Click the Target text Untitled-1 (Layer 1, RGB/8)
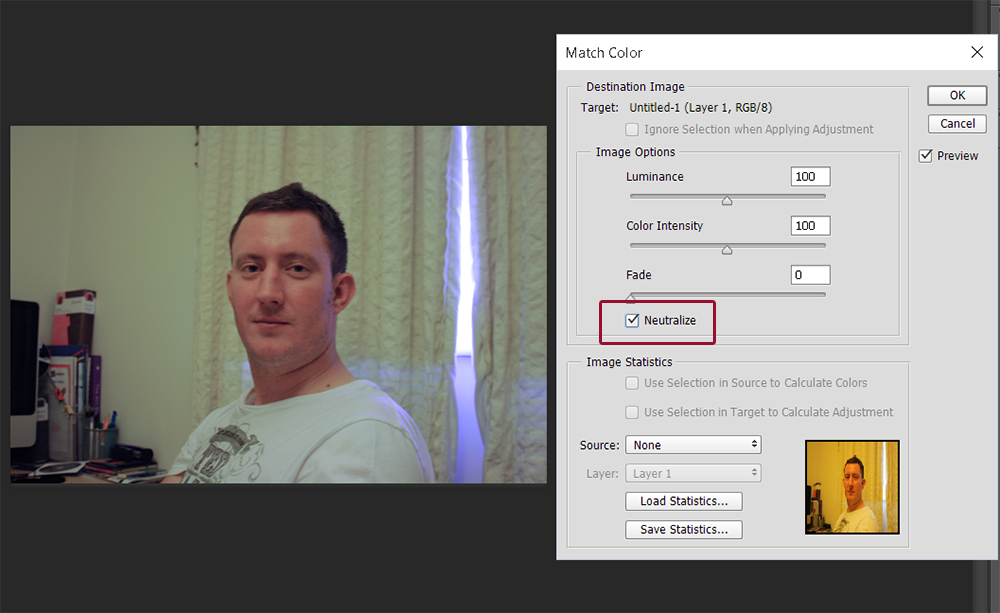This screenshot has height=613, width=1000. 700,107
